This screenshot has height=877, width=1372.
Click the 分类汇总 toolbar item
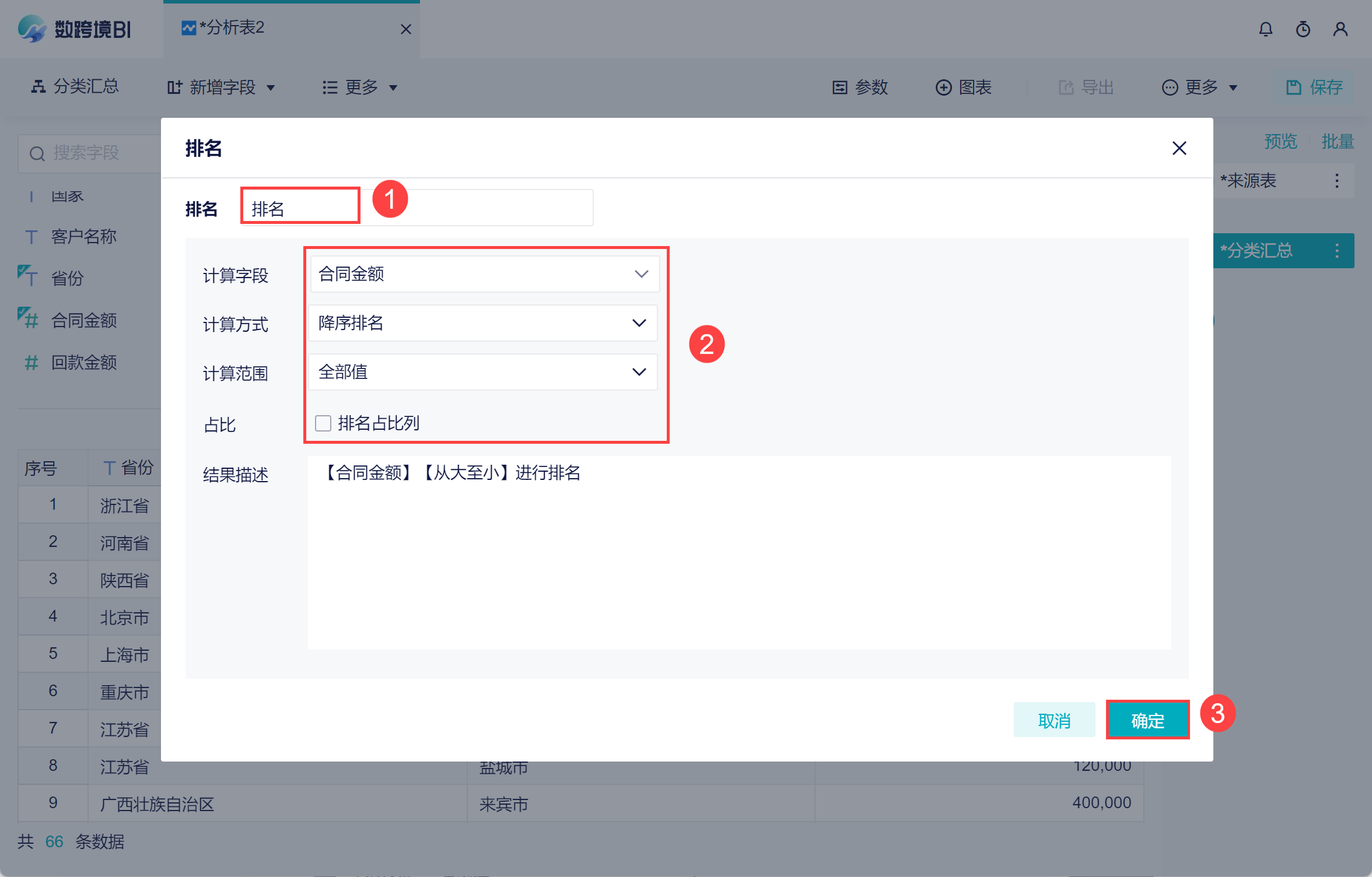click(x=75, y=87)
